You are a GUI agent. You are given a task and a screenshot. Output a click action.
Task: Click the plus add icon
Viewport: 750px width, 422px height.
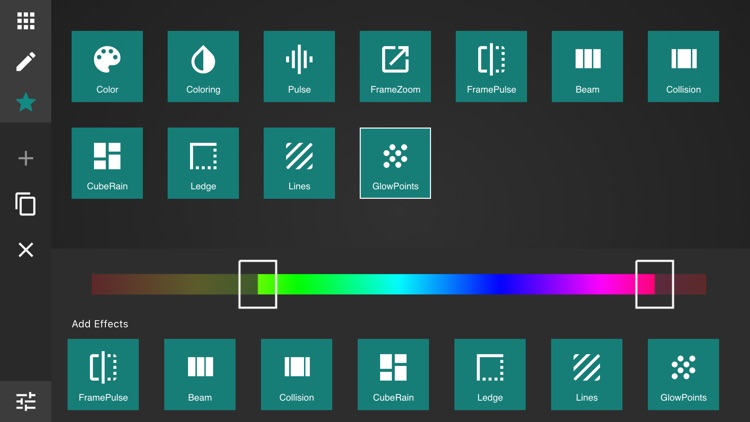click(x=26, y=158)
